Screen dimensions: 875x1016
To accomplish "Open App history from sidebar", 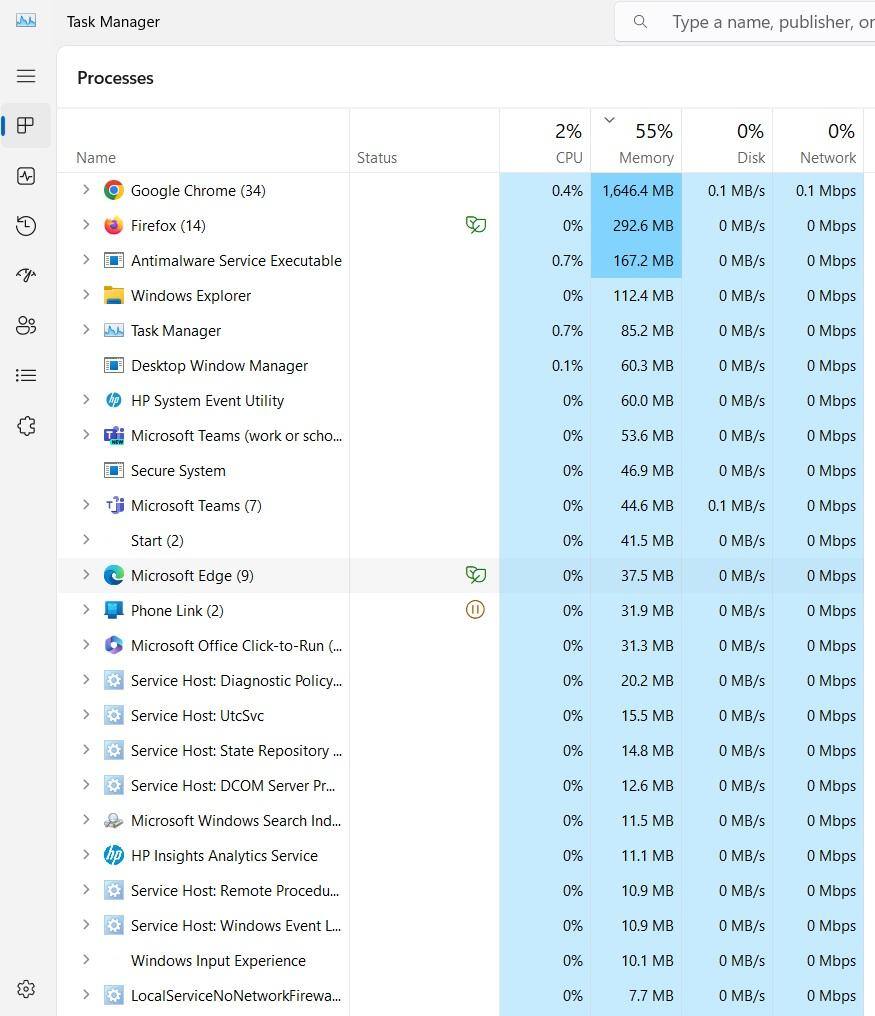I will pyautogui.click(x=26, y=226).
